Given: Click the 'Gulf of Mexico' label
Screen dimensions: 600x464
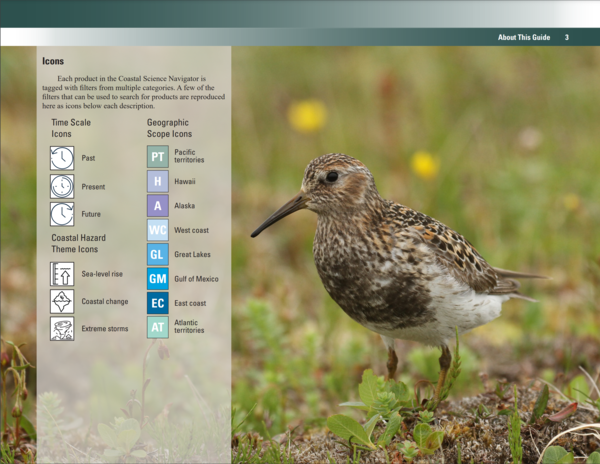Looking at the screenshot, I should click(x=196, y=279).
